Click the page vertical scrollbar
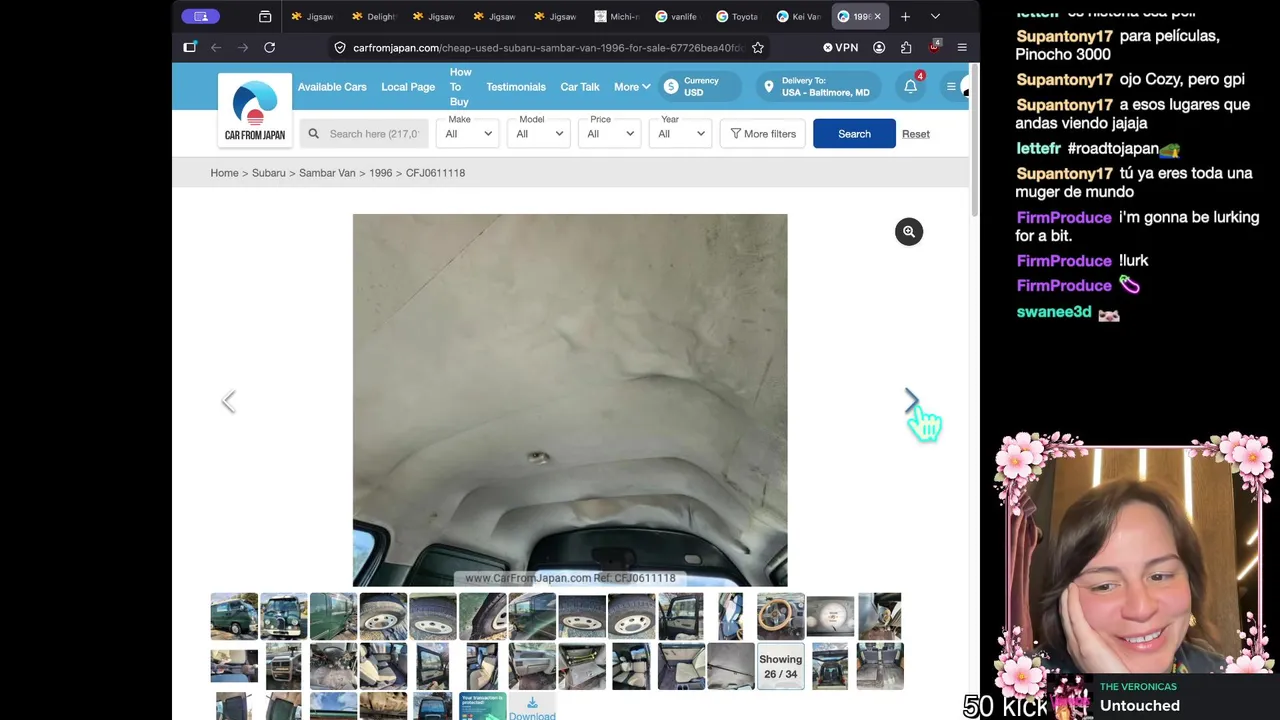This screenshot has height=720, width=1280. point(975,140)
